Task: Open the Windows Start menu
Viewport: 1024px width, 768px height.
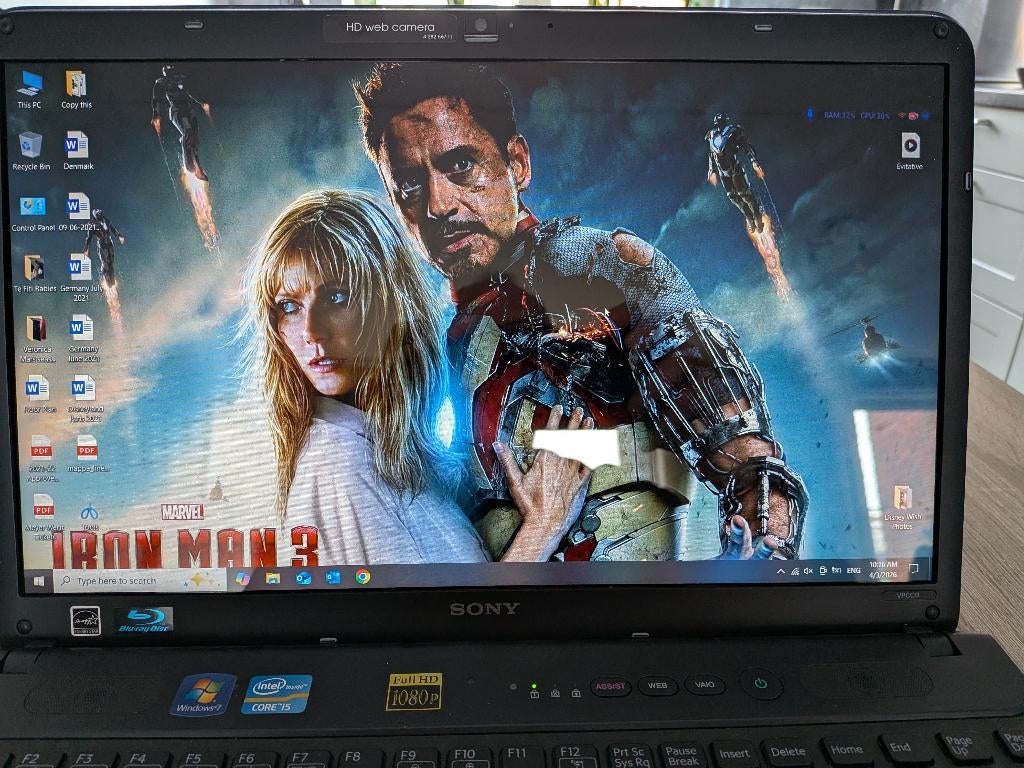Action: (39, 581)
